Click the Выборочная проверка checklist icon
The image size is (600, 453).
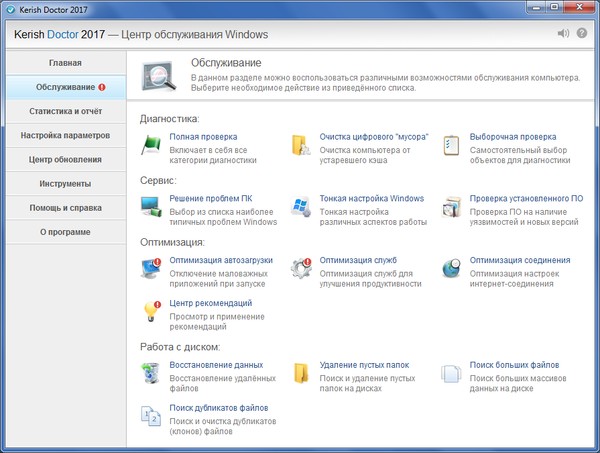point(452,146)
